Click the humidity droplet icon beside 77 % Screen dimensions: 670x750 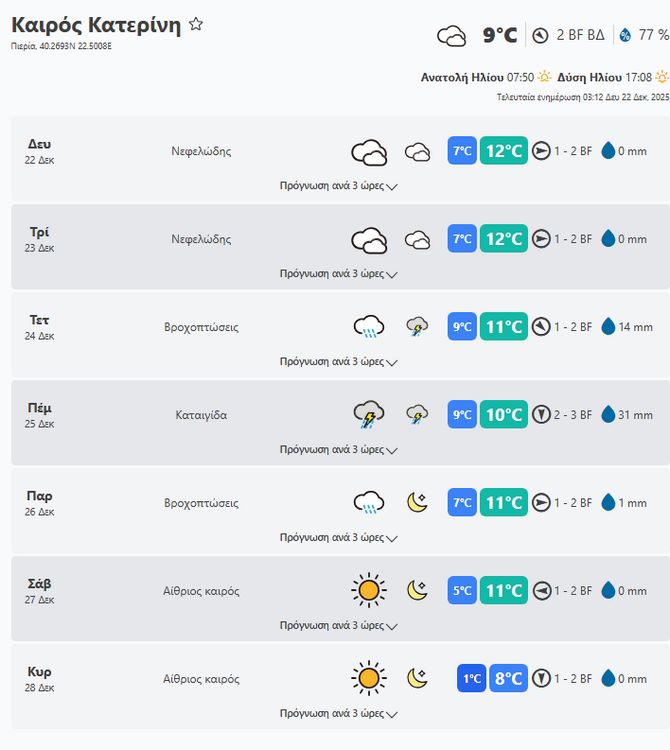coord(625,36)
